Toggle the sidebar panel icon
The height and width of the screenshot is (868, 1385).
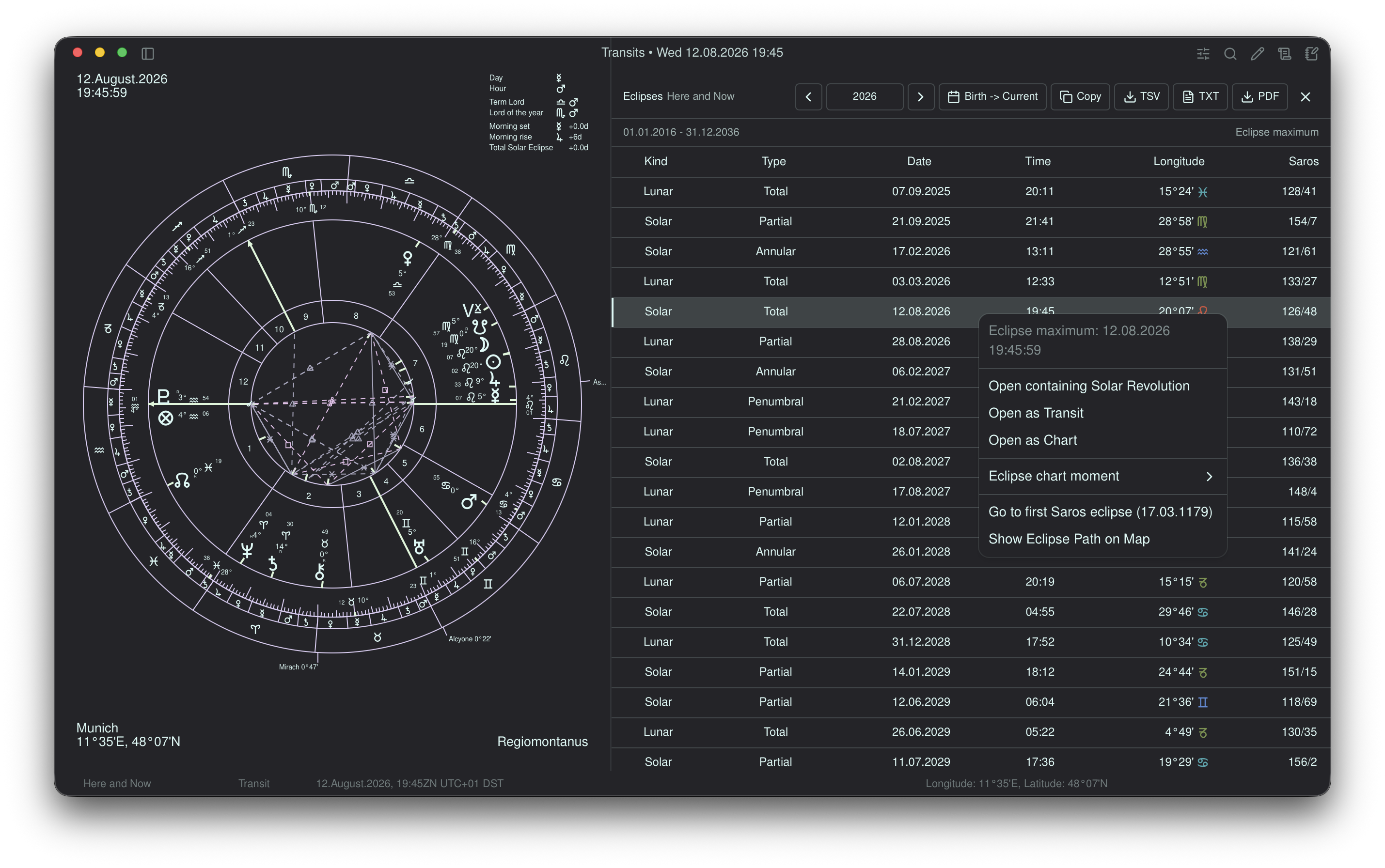tap(148, 53)
